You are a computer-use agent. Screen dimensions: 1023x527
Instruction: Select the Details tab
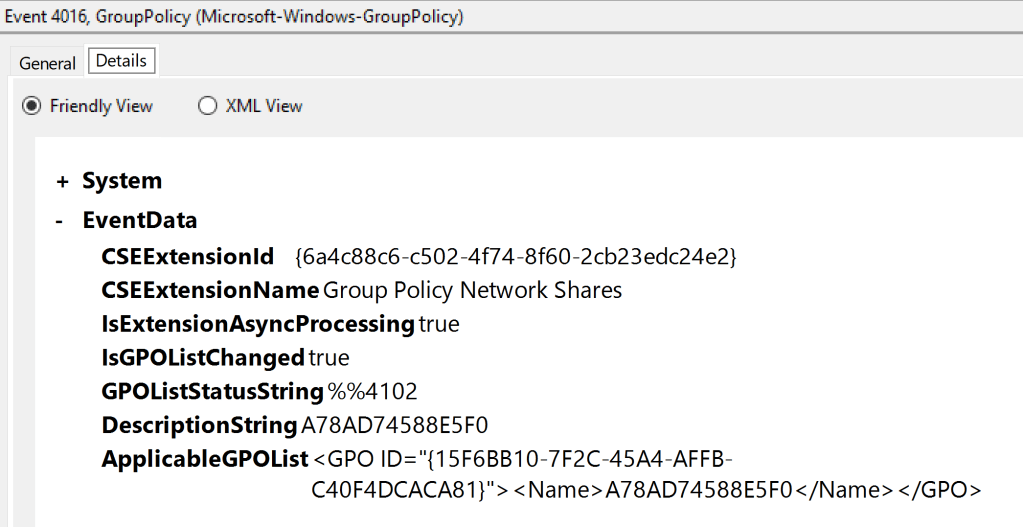click(x=121, y=61)
